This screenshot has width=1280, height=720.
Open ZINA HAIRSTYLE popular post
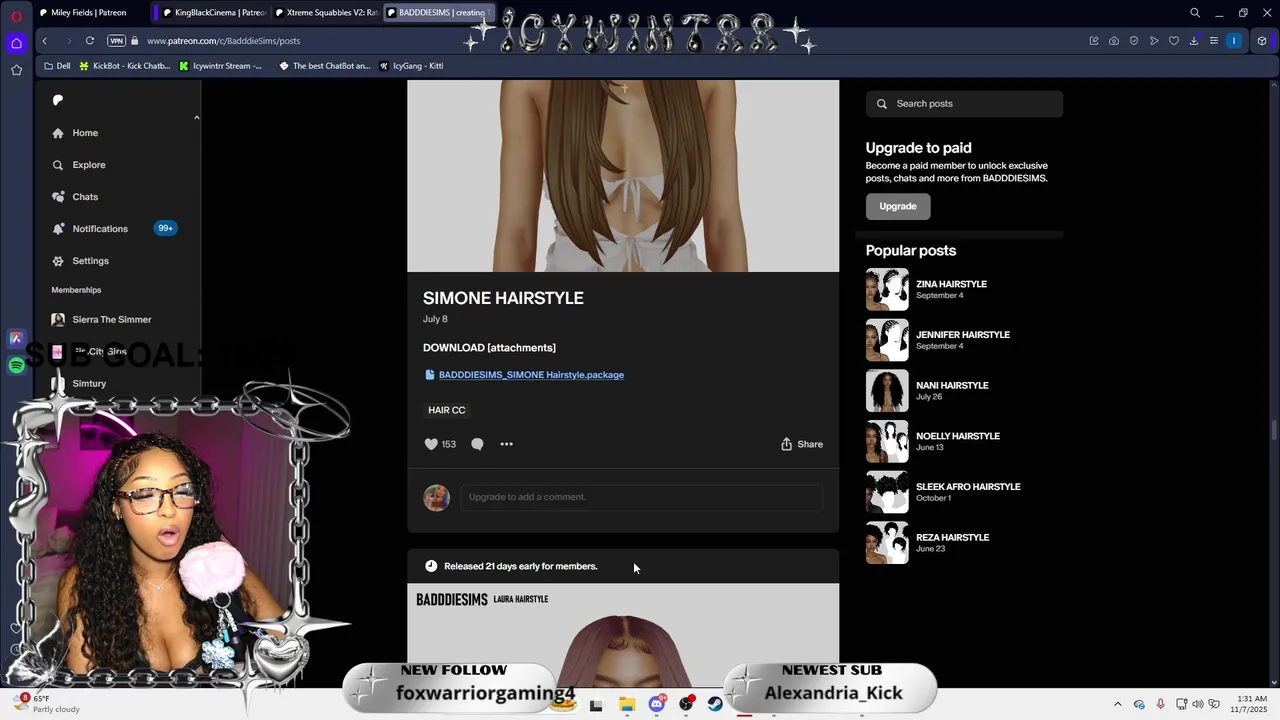tap(951, 284)
